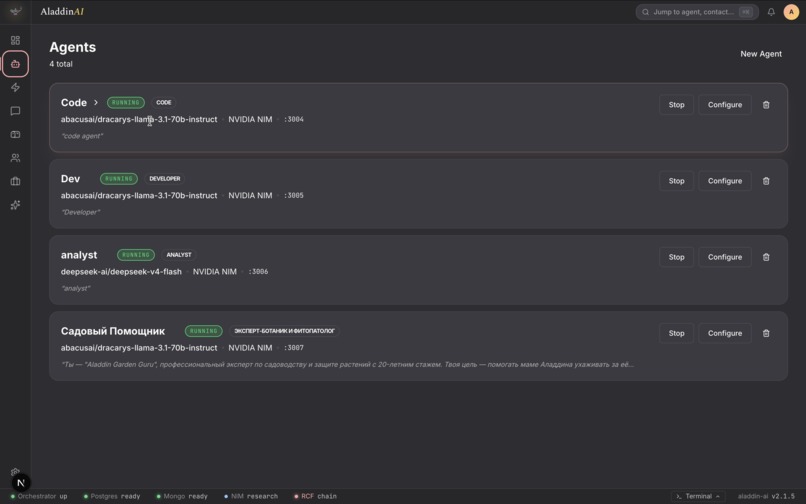Expand the Terminal panel in status bar

coord(698,496)
